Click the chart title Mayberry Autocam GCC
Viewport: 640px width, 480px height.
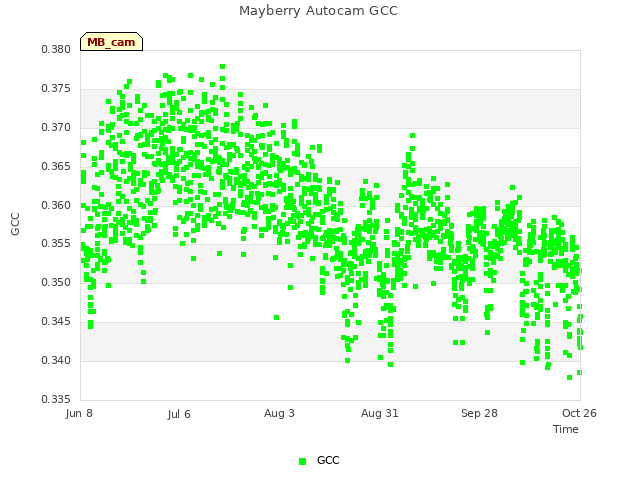(318, 11)
